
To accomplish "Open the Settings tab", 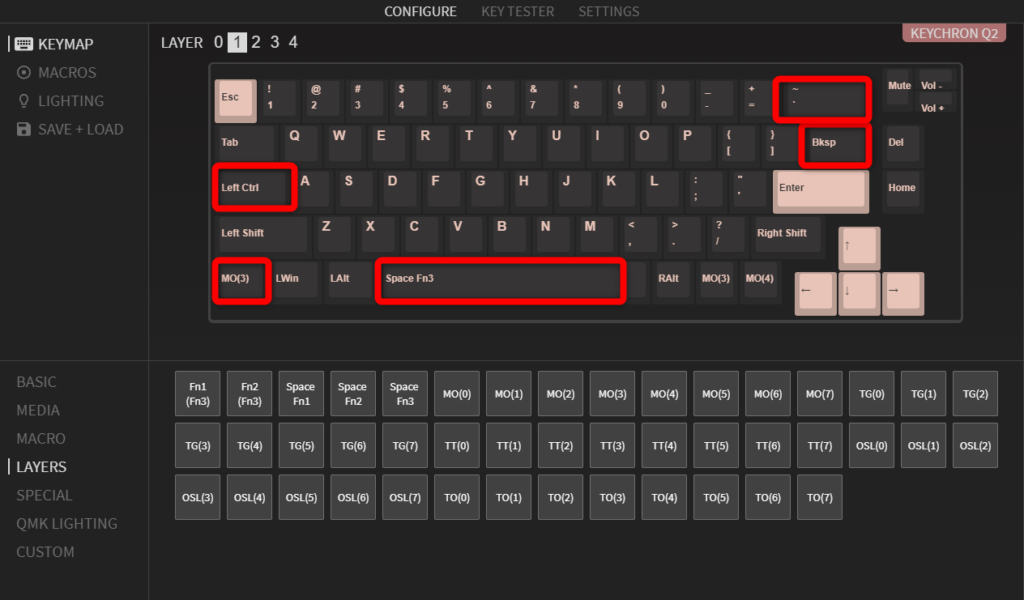I will tap(609, 12).
